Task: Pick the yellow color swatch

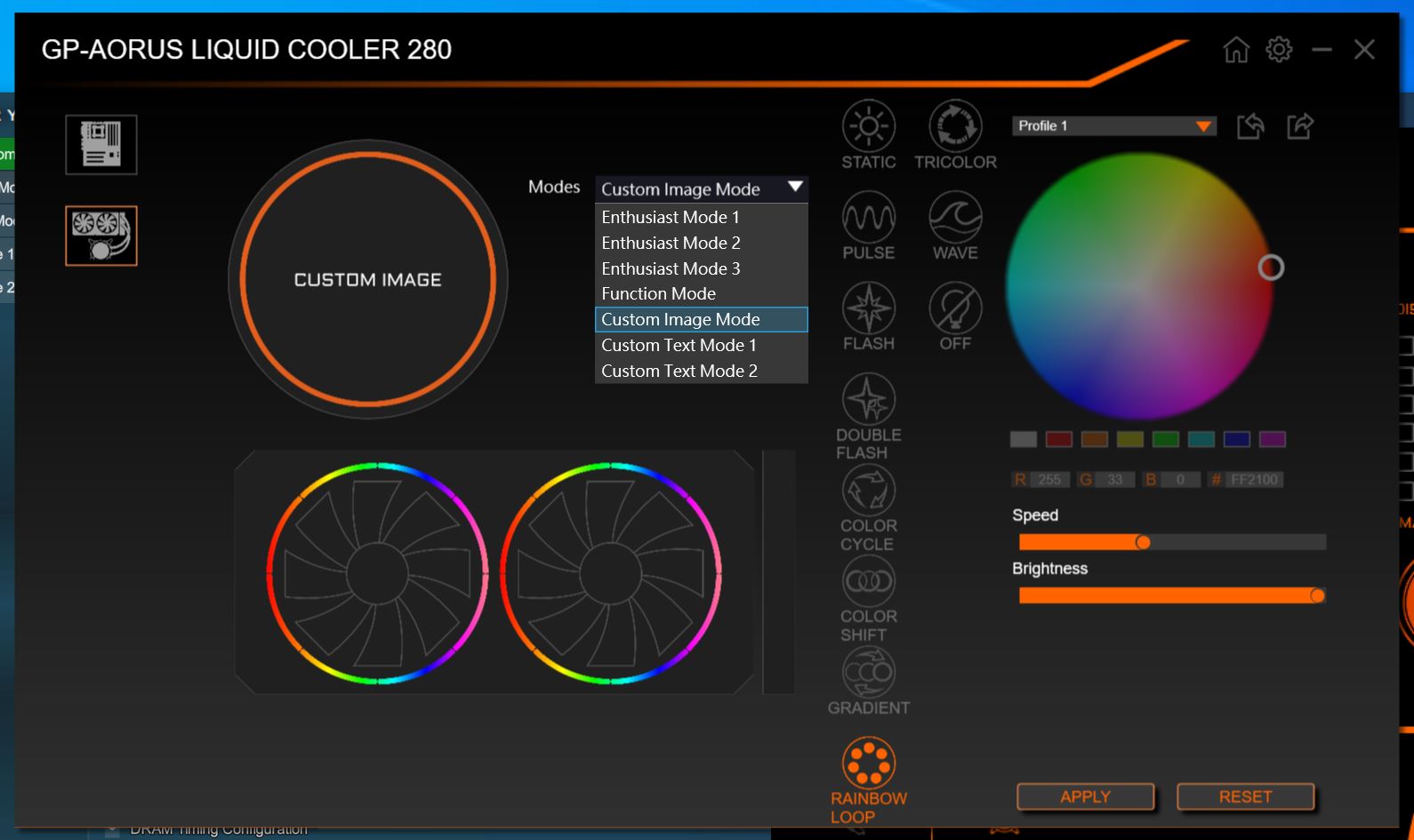Action: pos(1130,439)
